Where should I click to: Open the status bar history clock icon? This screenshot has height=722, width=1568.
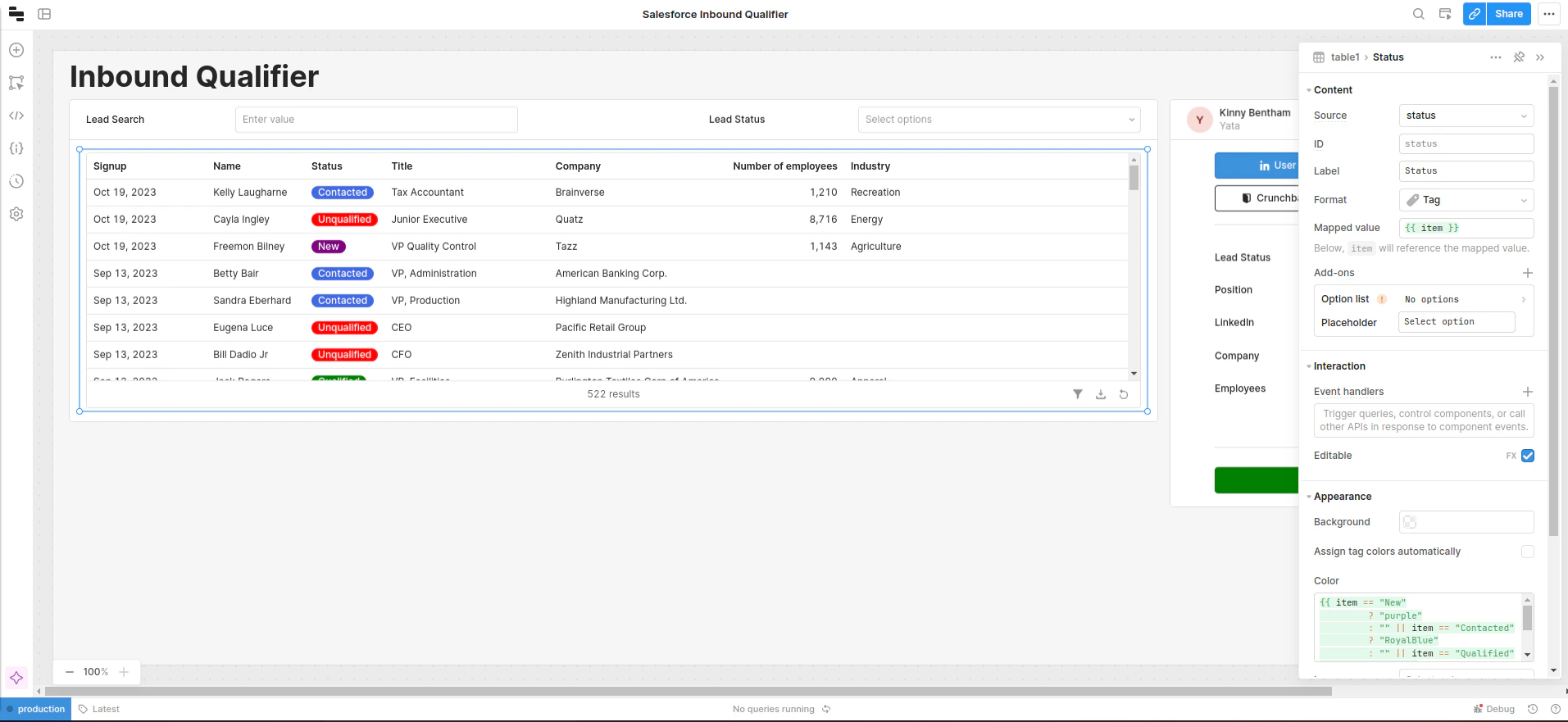point(1533,710)
